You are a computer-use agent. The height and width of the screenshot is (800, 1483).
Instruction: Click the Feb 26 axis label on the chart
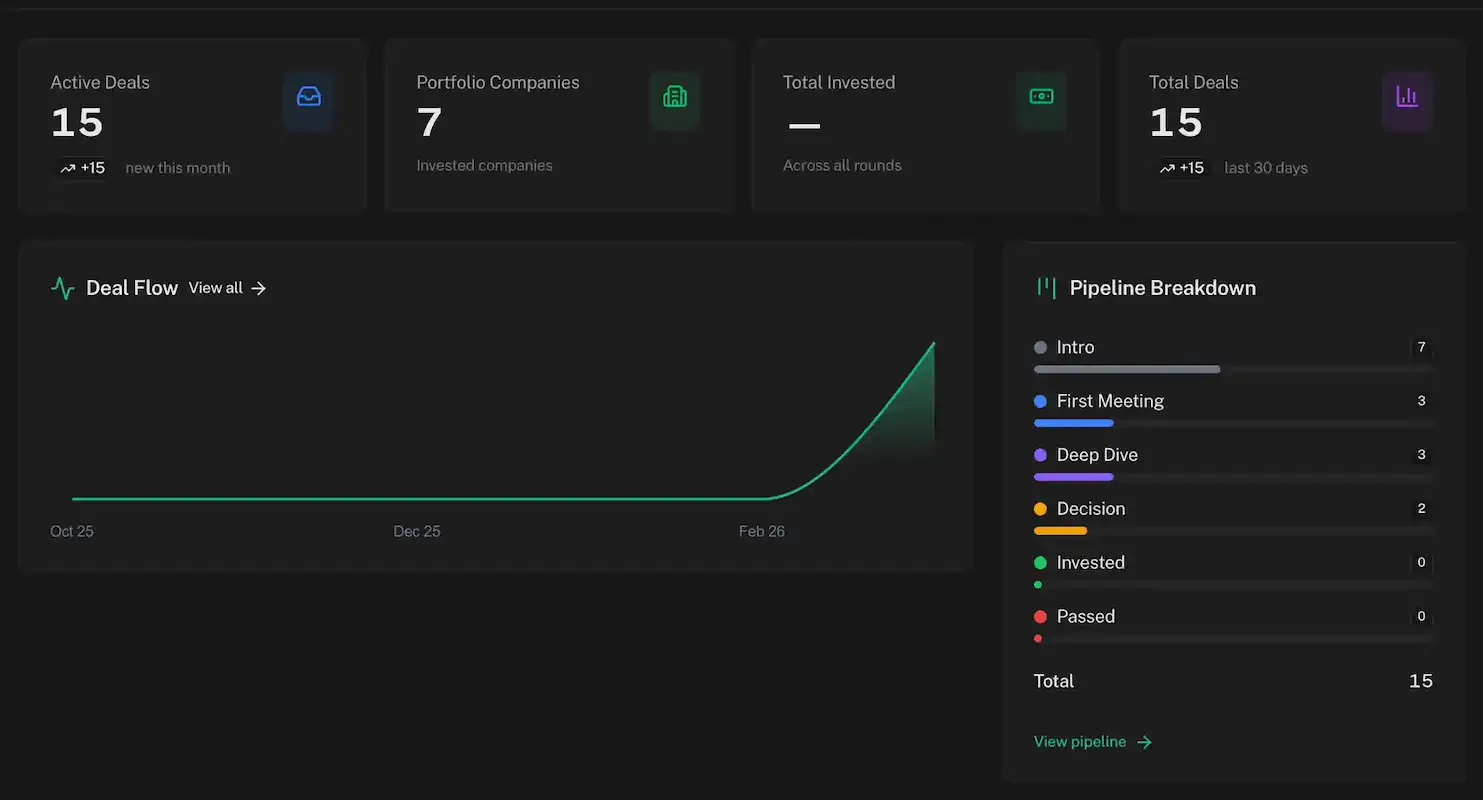pyautogui.click(x=762, y=531)
